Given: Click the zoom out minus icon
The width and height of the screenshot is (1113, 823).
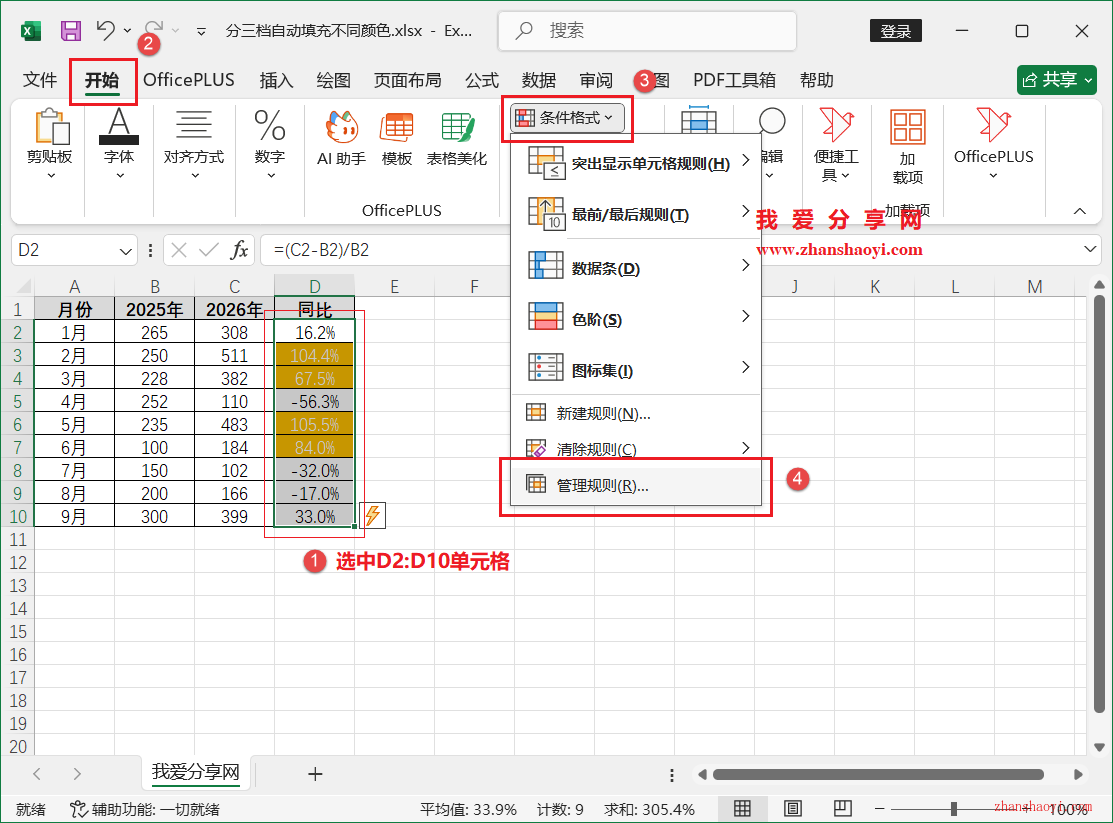Looking at the screenshot, I should click(x=879, y=809).
